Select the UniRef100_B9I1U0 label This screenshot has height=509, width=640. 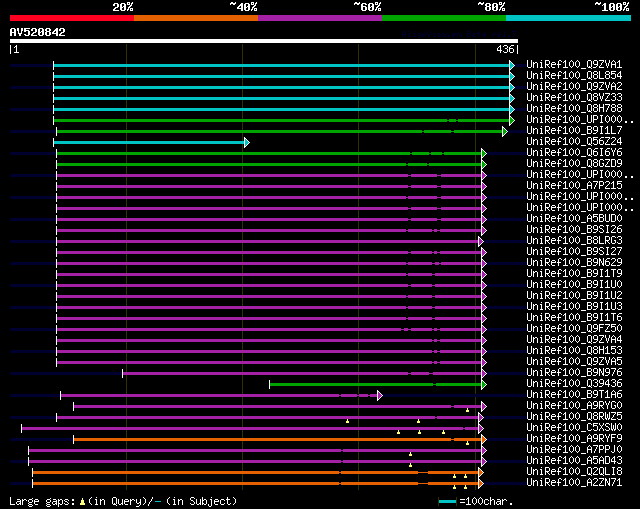pyautogui.click(x=574, y=285)
